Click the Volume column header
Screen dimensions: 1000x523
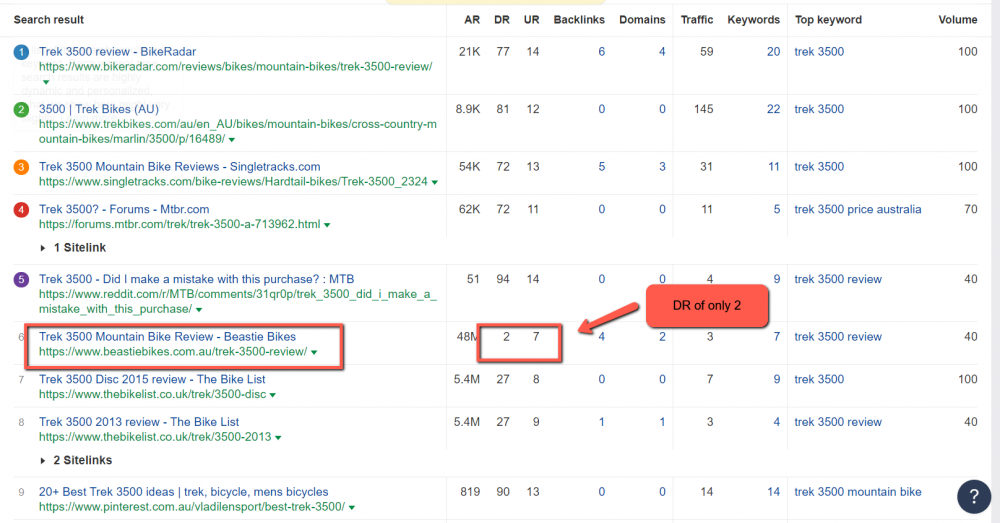[x=958, y=20]
